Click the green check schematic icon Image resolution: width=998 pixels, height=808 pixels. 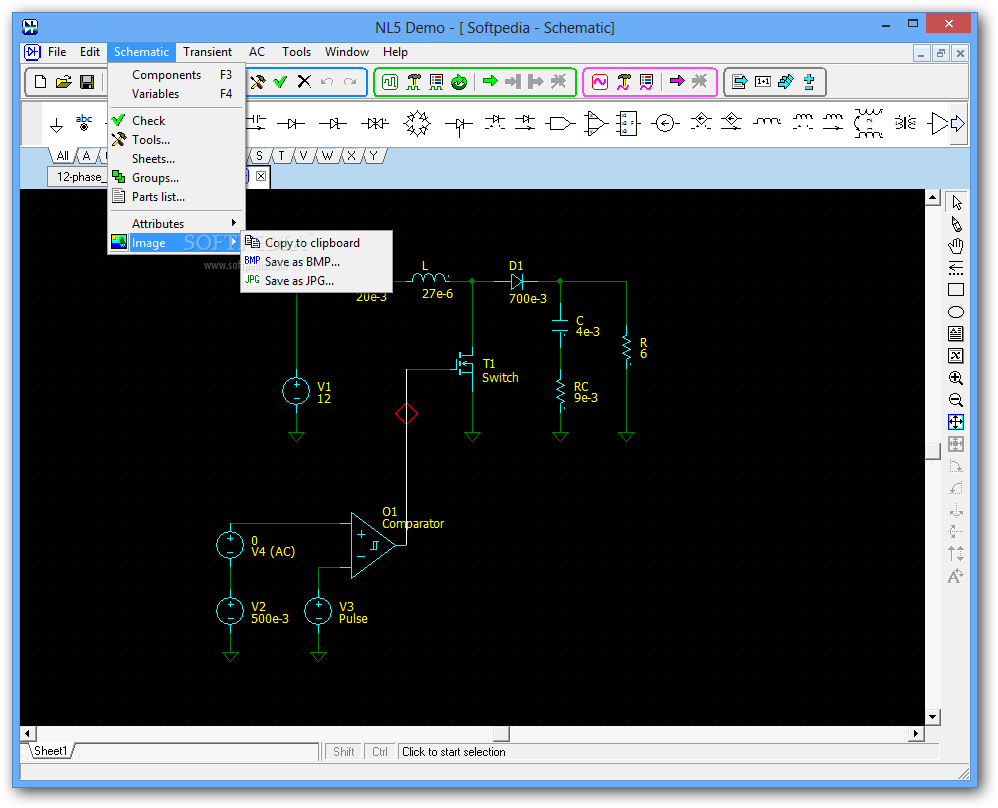[x=281, y=82]
